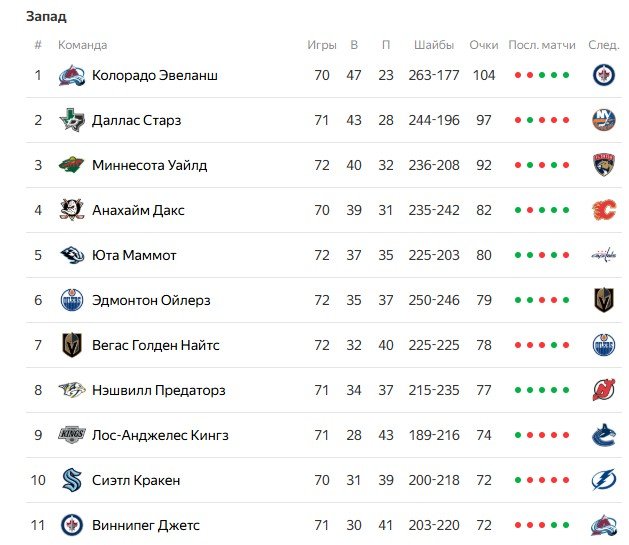The height and width of the screenshot is (545, 629).
Task: Open the Виннипег Джетс team name link
Action: coord(146,525)
